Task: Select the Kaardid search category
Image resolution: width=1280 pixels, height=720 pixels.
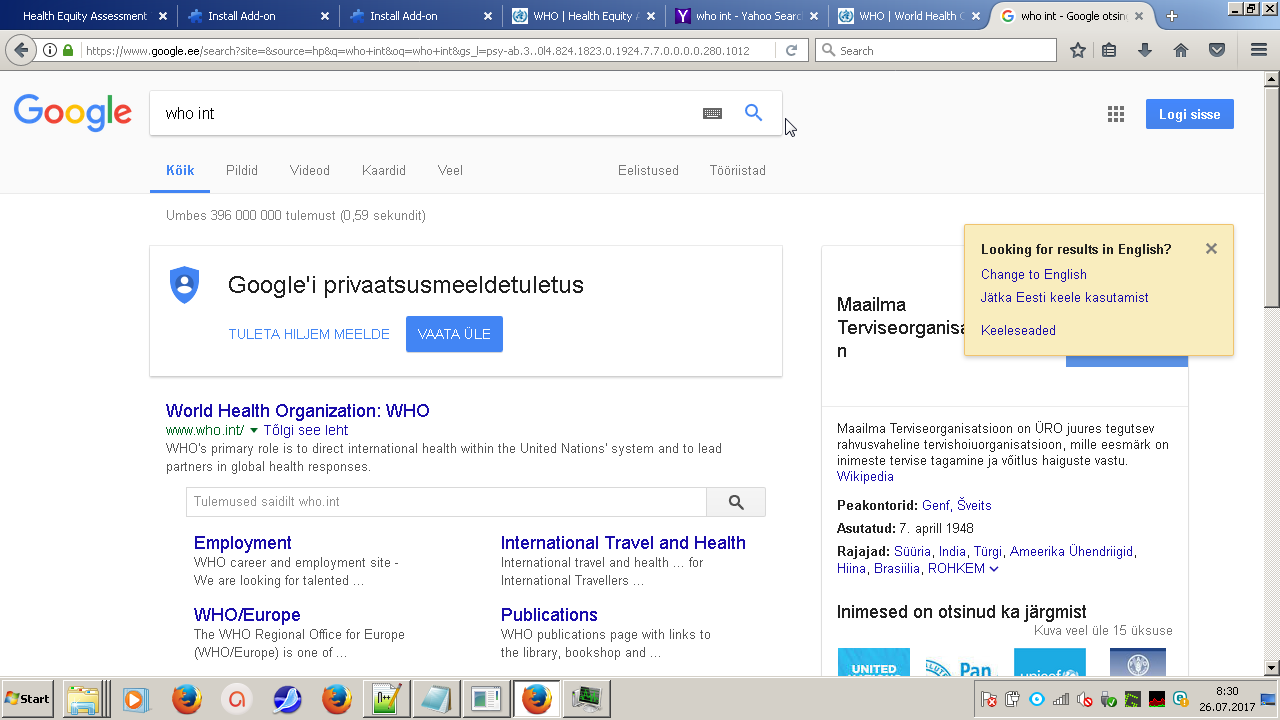Action: pos(384,171)
